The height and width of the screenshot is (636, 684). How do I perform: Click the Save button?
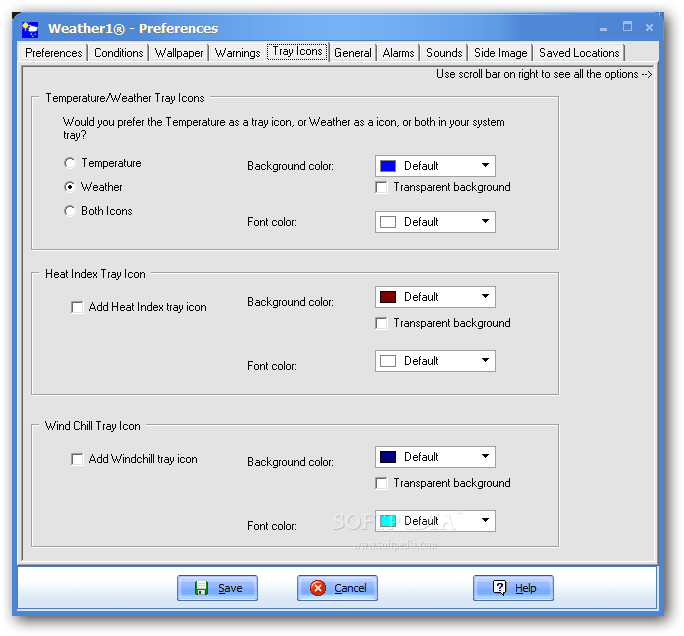point(217,588)
